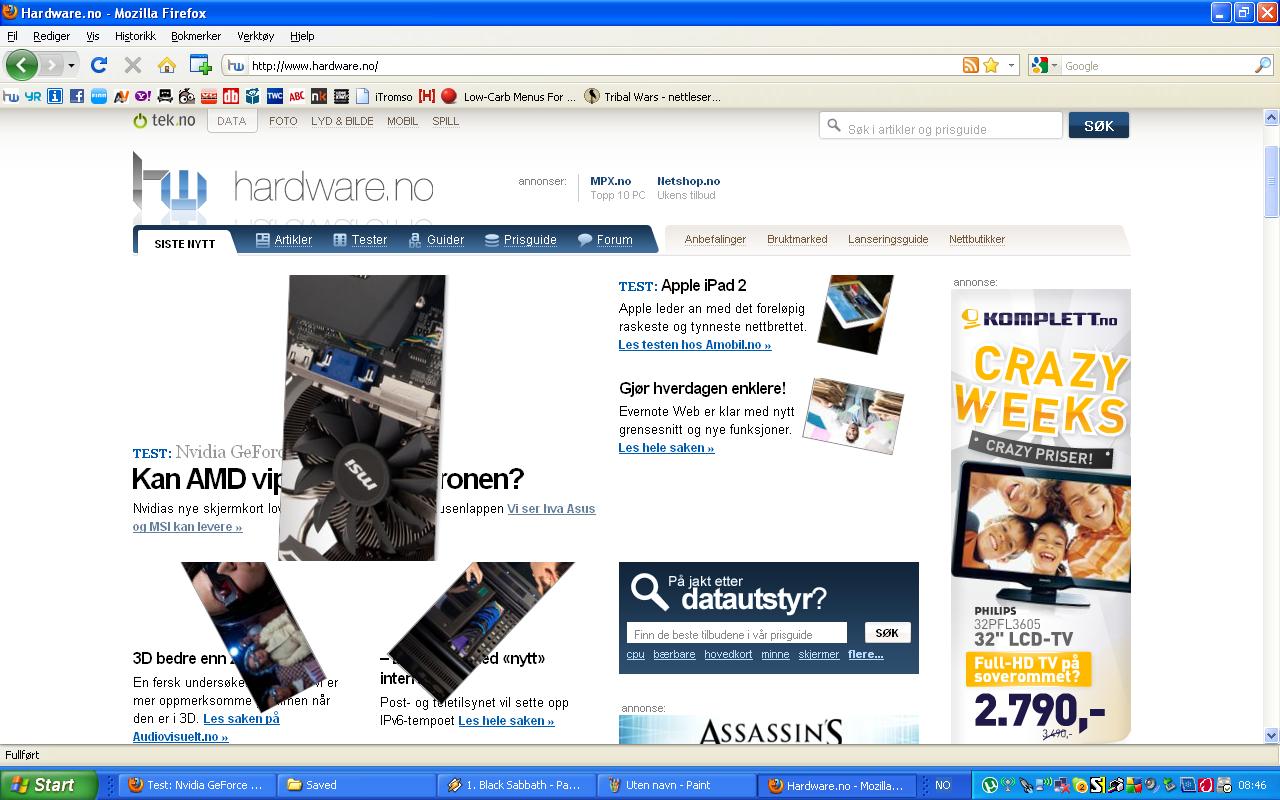This screenshot has height=800, width=1280.
Task: Open the Historikk menu
Action: point(135,36)
